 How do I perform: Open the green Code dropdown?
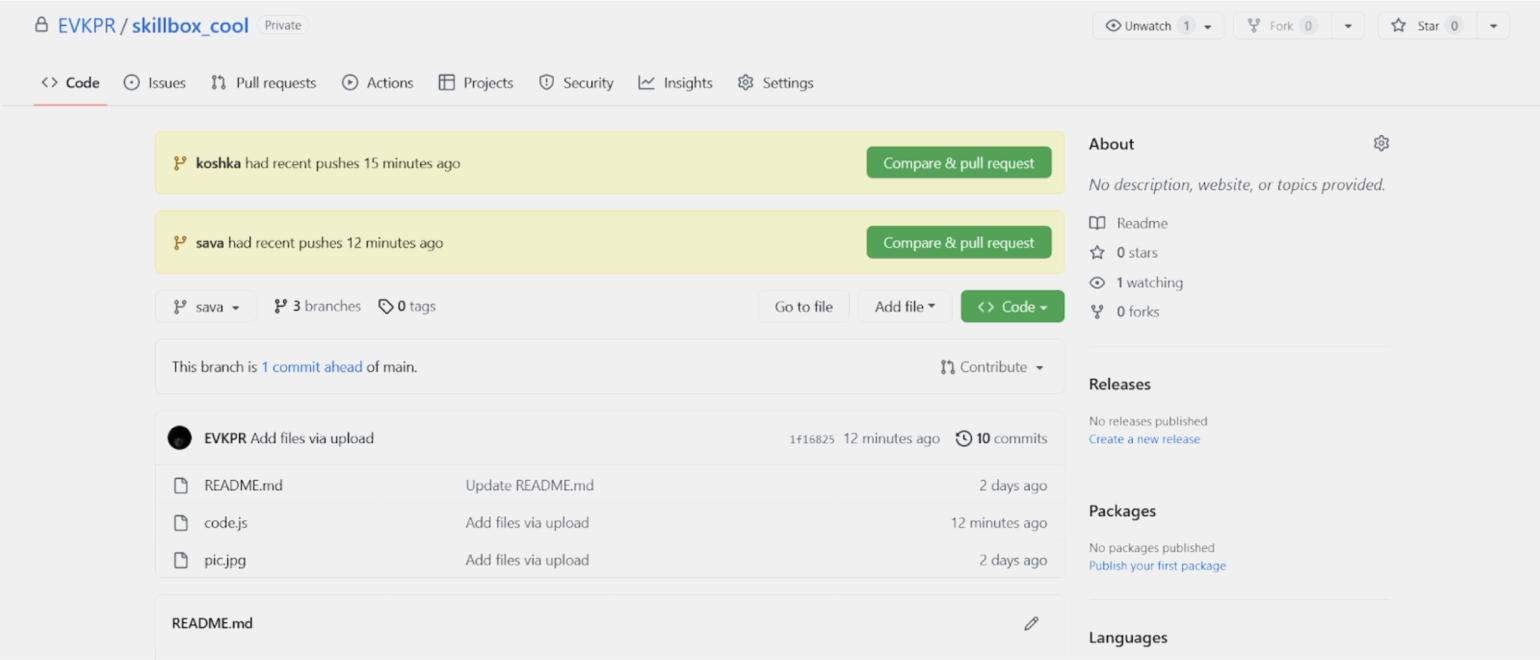coord(1012,307)
